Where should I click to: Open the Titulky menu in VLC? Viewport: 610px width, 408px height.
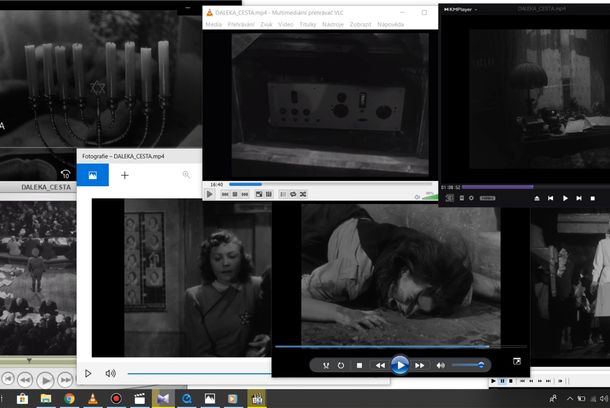tap(308, 25)
